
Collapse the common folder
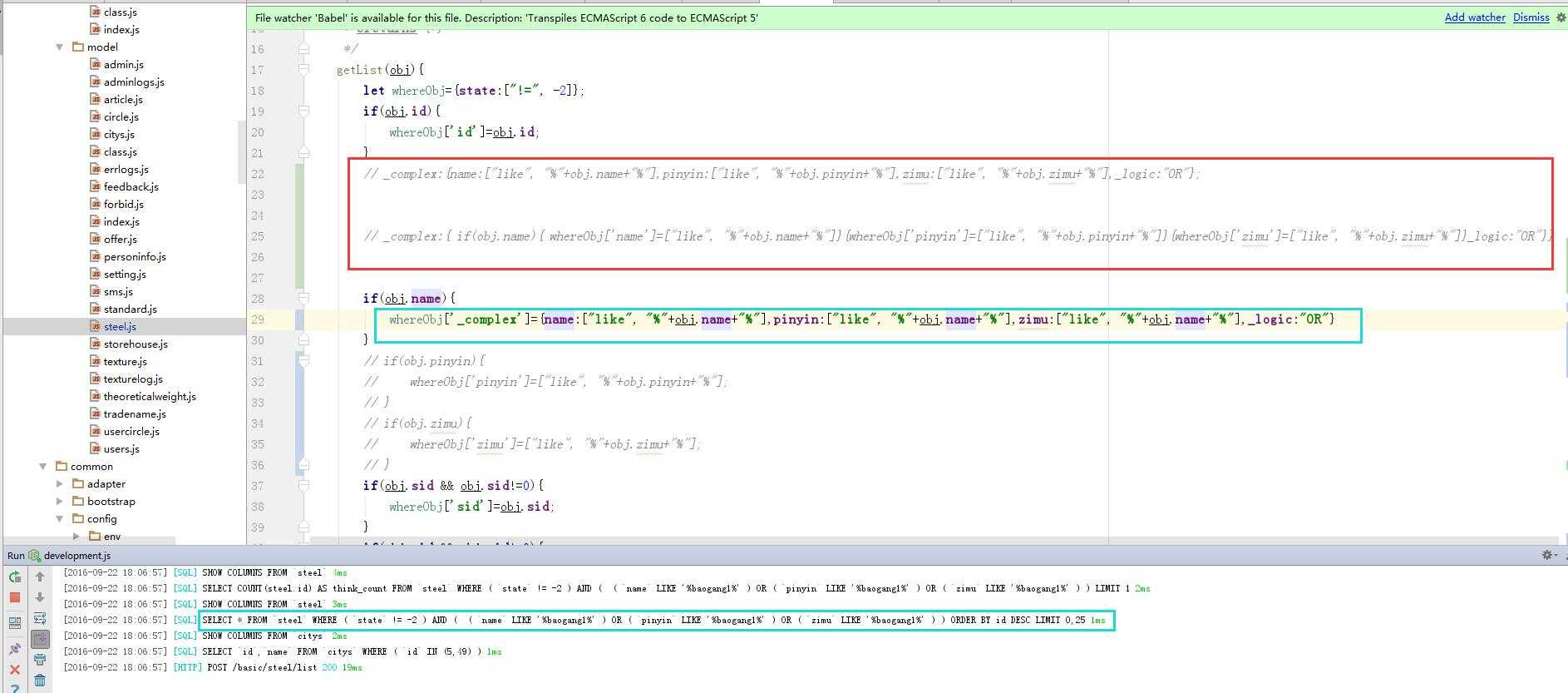[x=43, y=467]
